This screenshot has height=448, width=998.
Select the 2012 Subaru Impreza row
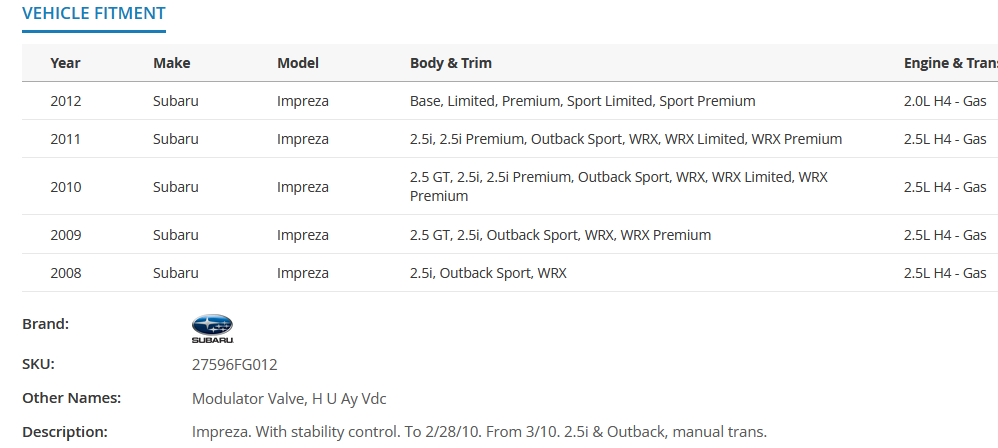click(510, 101)
